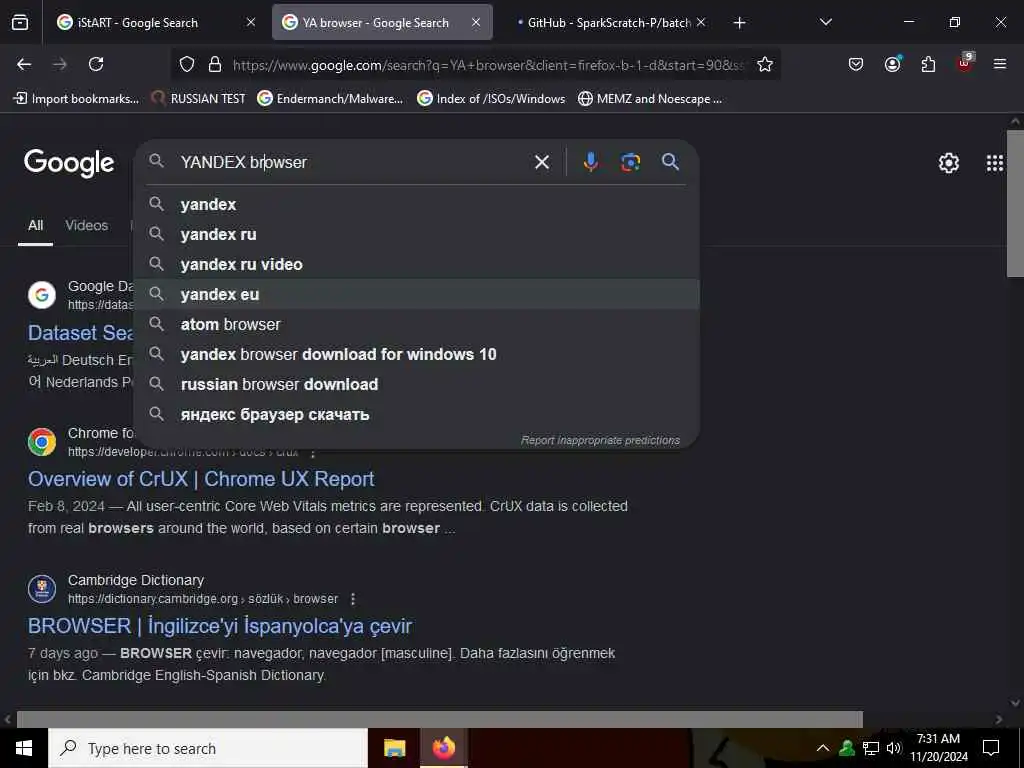Open Import bookmarks toolbar item
Viewport: 1024px width, 768px height.
click(76, 99)
